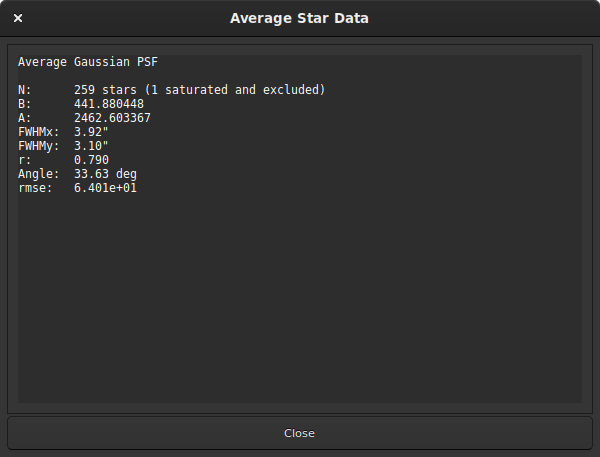
Task: Place cursor on A value 2462.603367
Action: click(112, 118)
